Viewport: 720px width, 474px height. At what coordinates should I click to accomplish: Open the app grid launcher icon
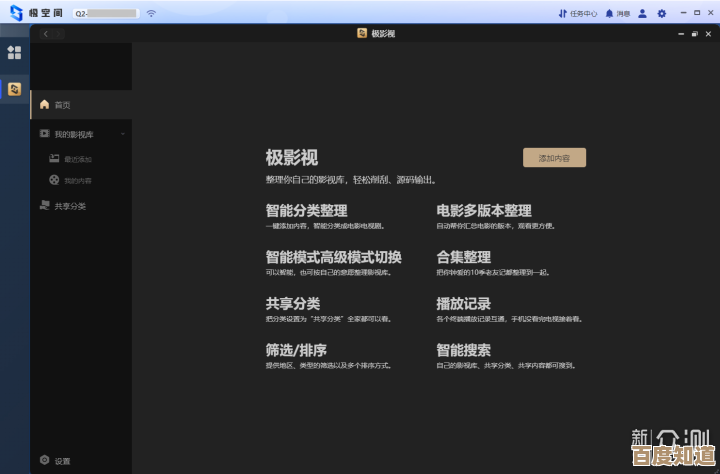pyautogui.click(x=14, y=52)
